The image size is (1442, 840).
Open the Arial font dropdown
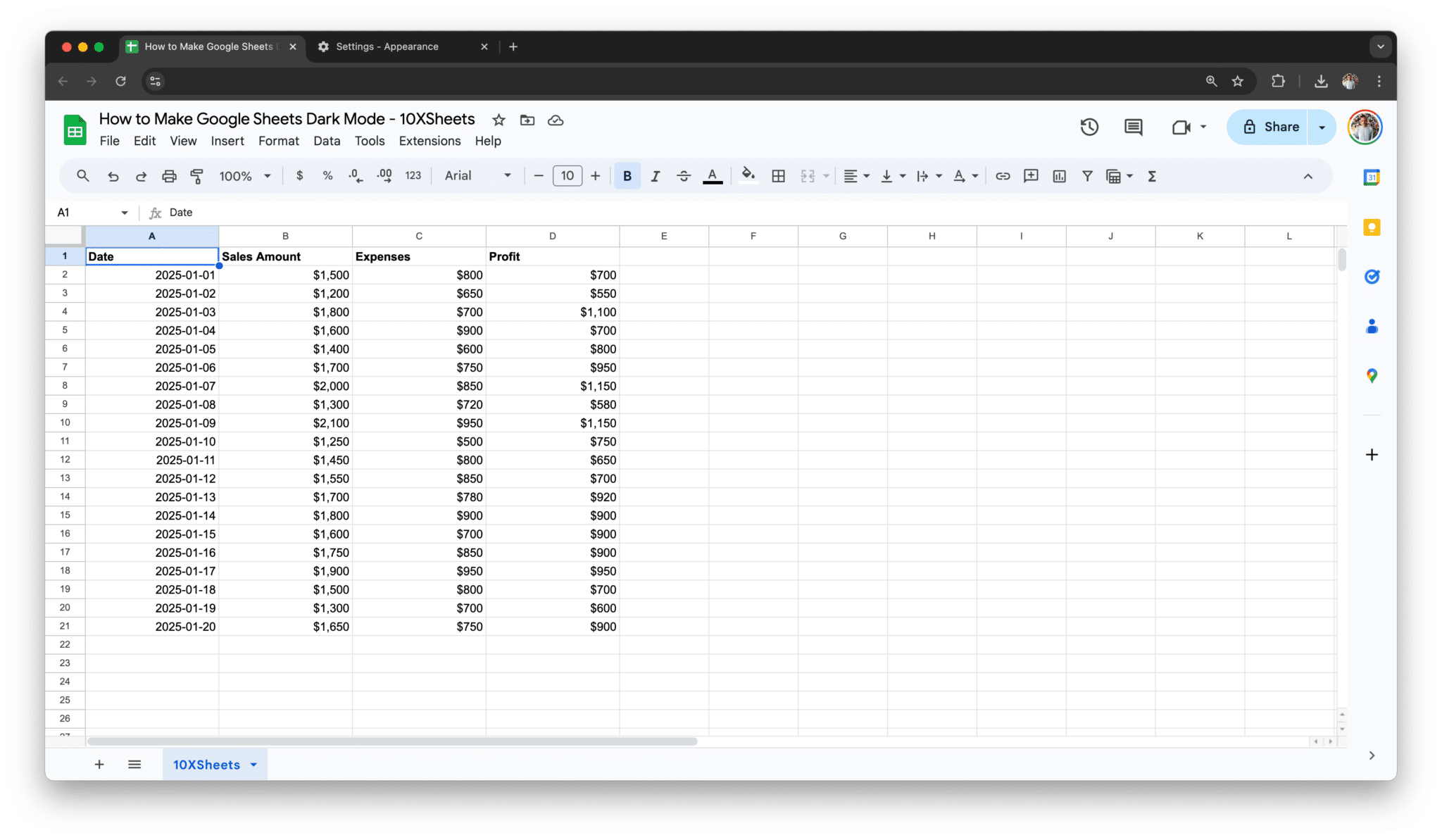(x=477, y=176)
